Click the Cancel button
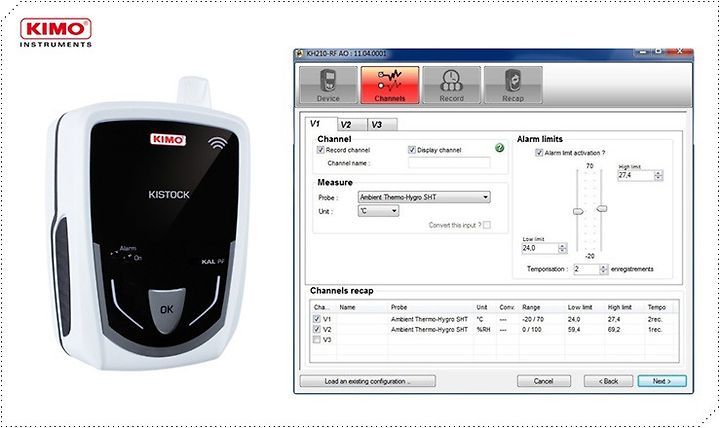Screen dimensions: 720x428 click(544, 381)
